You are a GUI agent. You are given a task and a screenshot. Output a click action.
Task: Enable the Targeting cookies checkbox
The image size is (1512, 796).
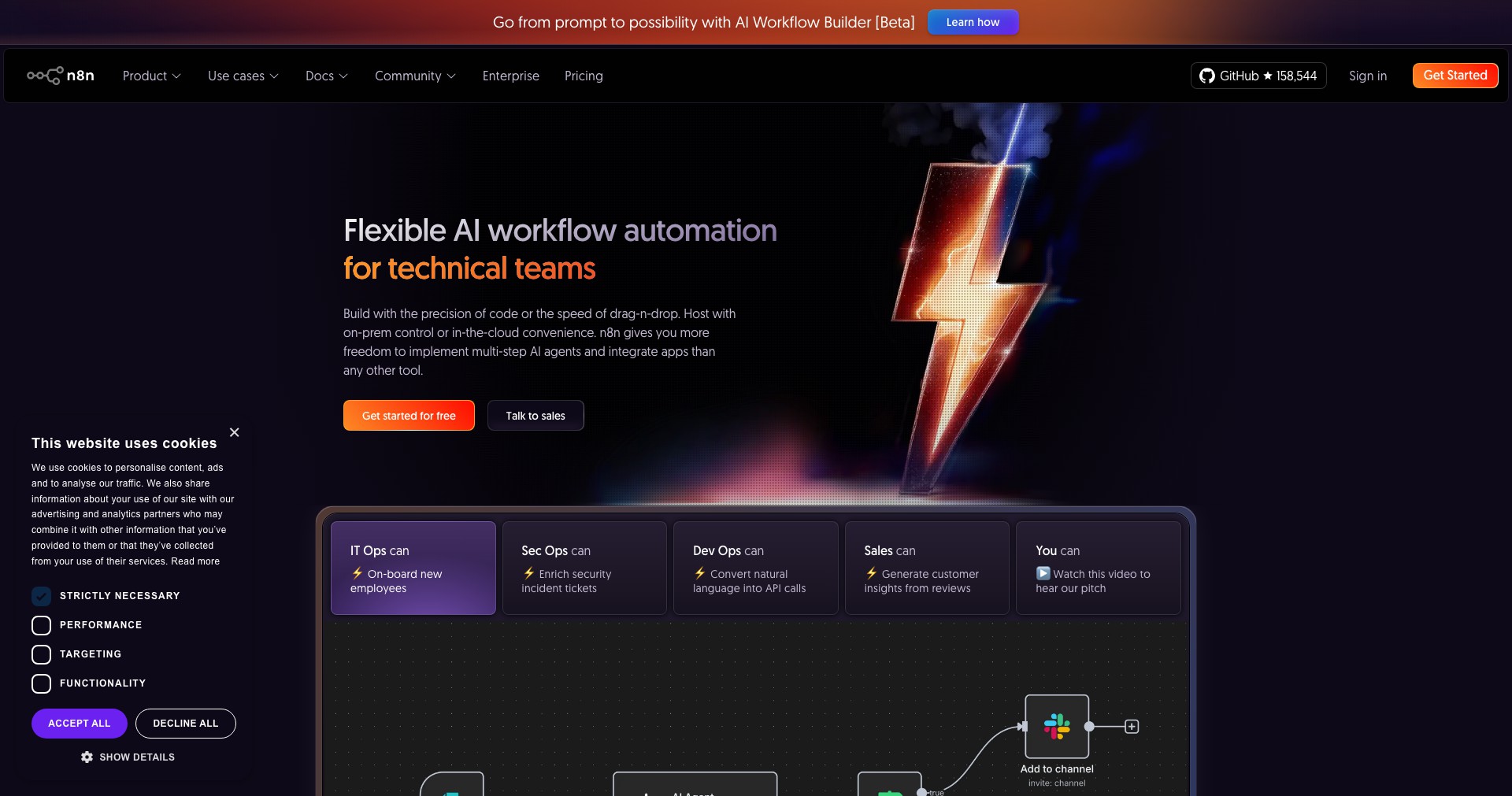click(x=41, y=654)
